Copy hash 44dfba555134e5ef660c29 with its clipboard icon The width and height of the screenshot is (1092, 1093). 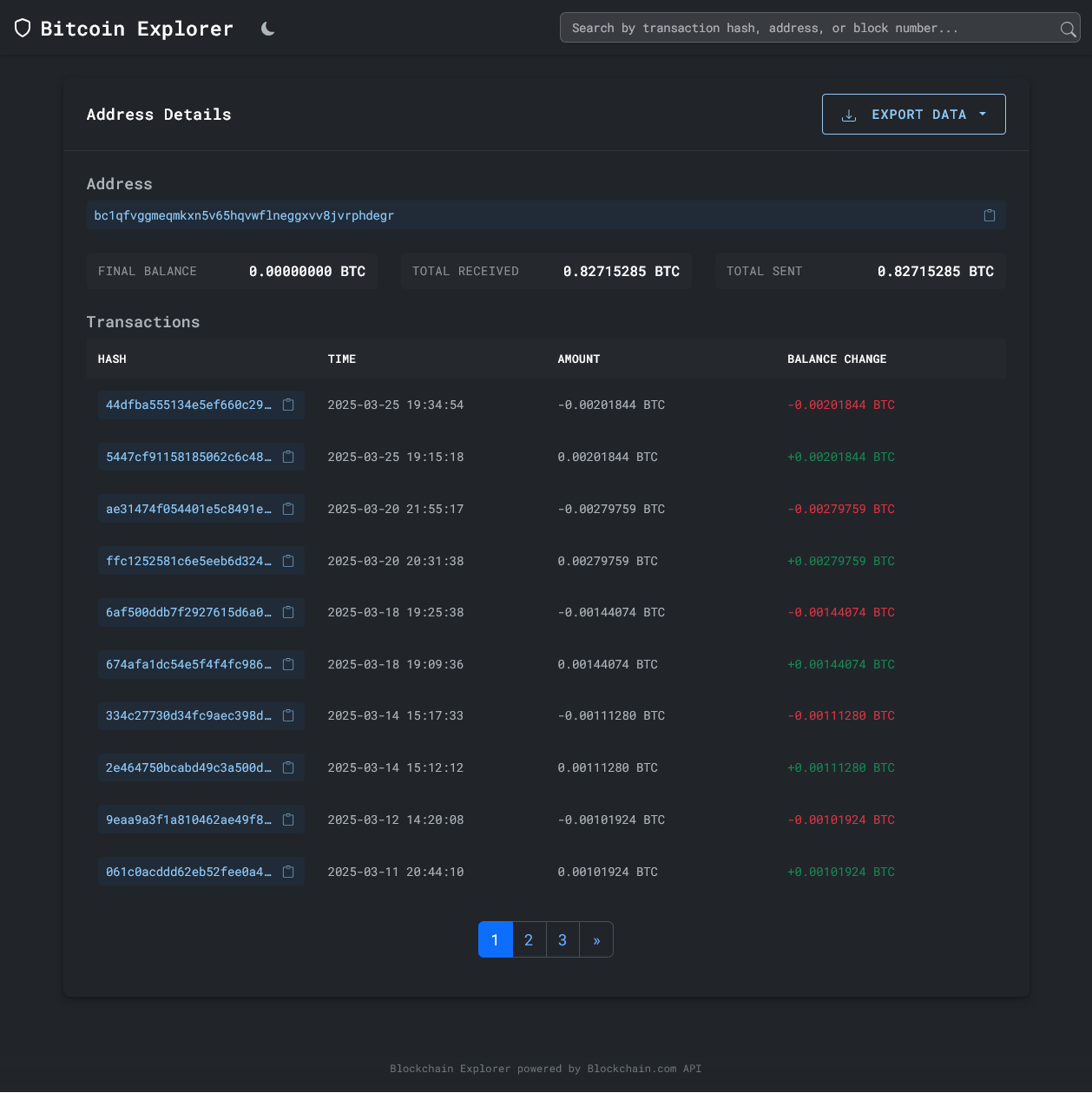[288, 405]
